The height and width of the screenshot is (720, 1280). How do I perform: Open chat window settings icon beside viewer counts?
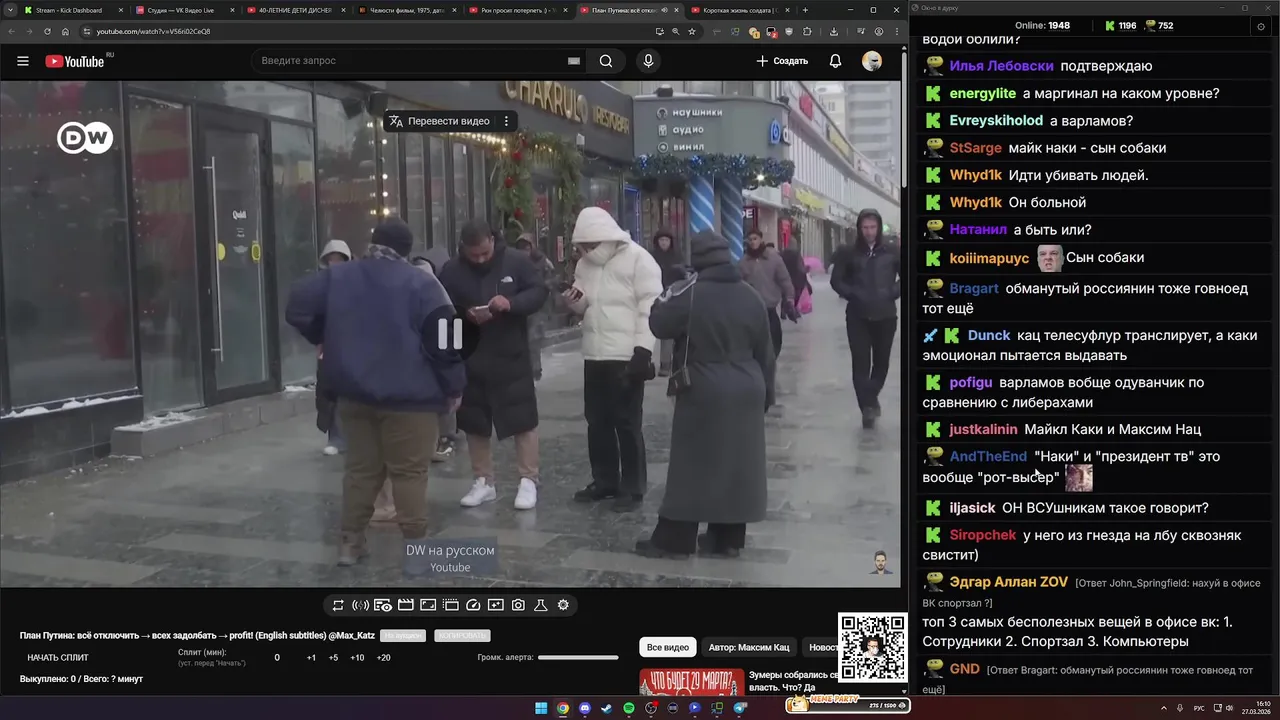pyautogui.click(x=1260, y=26)
